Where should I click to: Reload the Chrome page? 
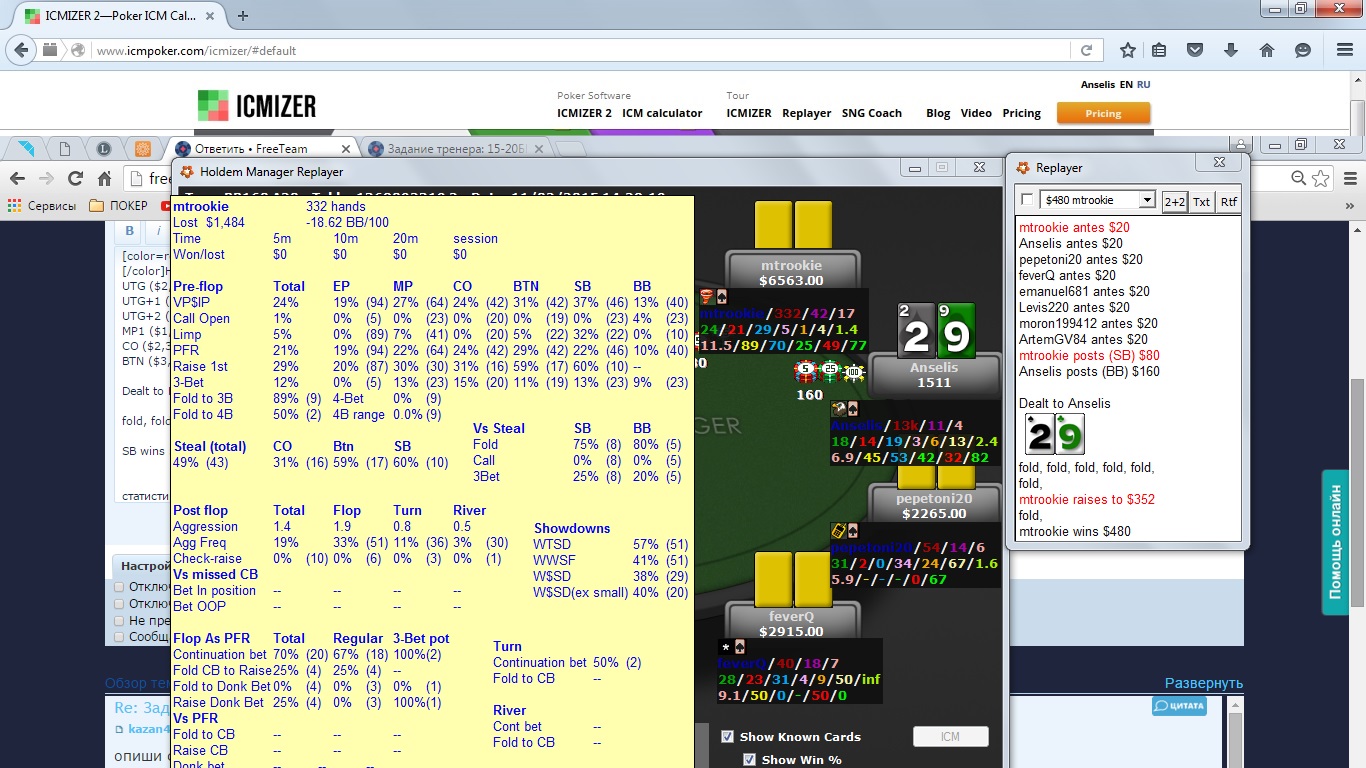pyautogui.click(x=75, y=178)
